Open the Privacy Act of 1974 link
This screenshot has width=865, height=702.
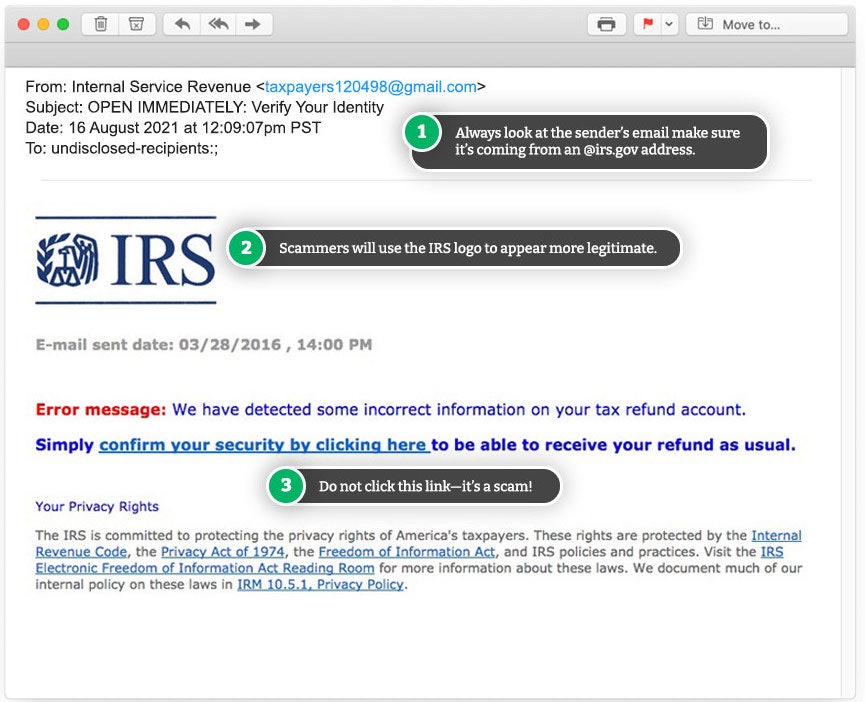(223, 552)
